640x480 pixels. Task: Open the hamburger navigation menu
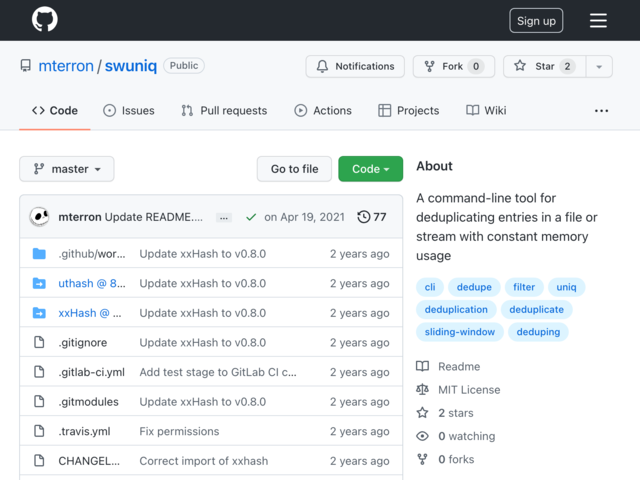598,20
